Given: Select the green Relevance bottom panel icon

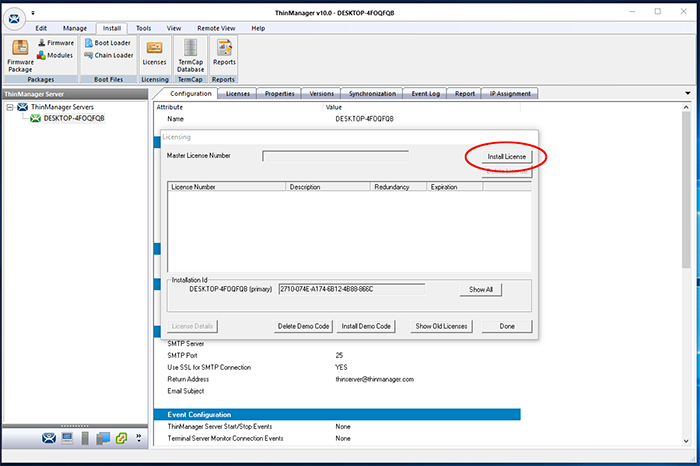Looking at the screenshot, I should pos(121,438).
